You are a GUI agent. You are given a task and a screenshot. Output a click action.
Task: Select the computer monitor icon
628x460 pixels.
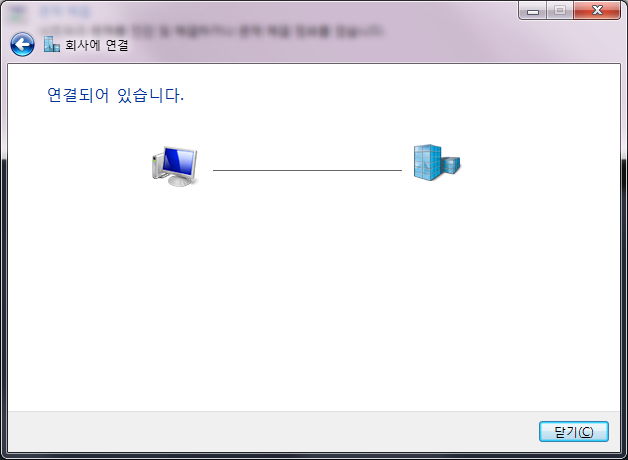point(180,166)
